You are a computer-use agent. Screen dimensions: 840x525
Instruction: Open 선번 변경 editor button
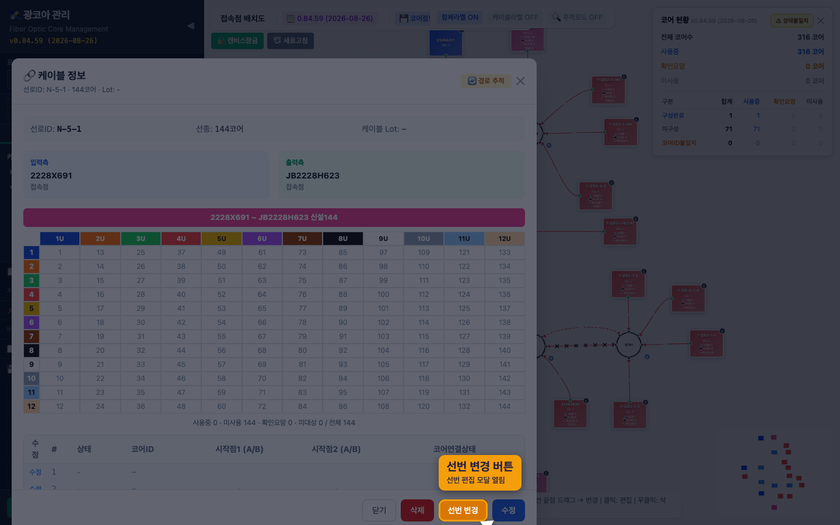point(463,511)
